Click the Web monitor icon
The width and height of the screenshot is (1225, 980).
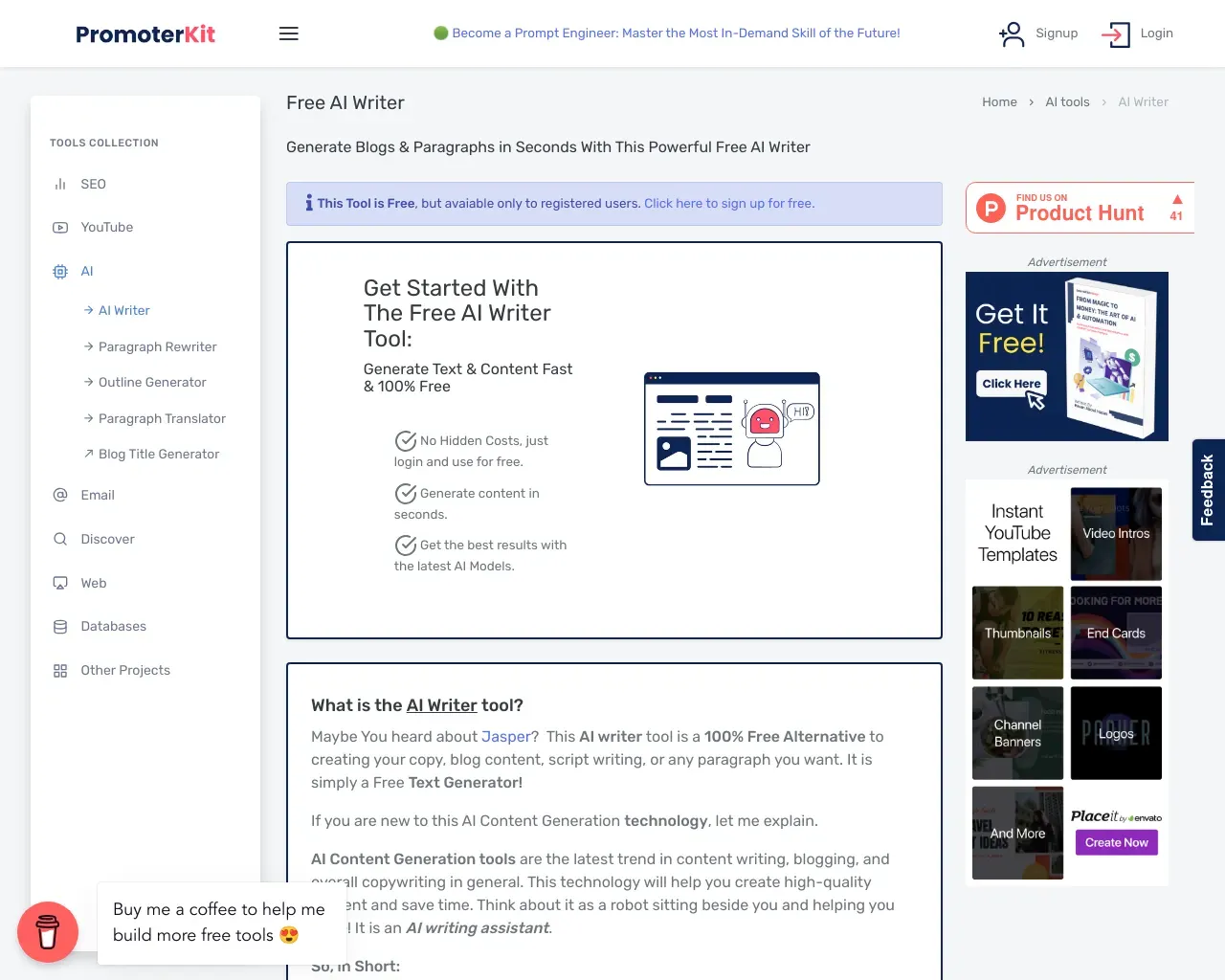tap(60, 583)
